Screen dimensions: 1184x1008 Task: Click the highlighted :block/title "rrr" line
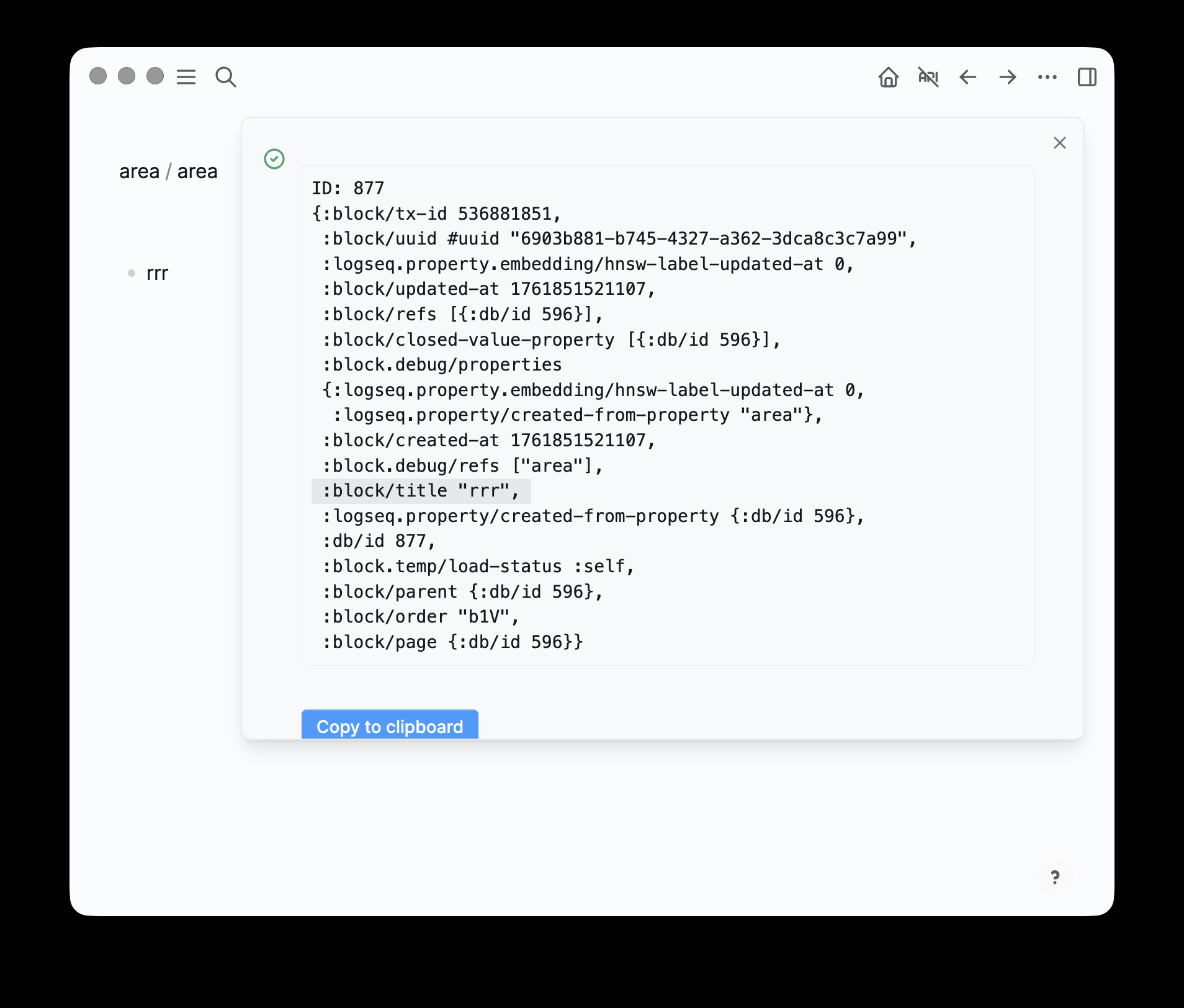point(421,491)
